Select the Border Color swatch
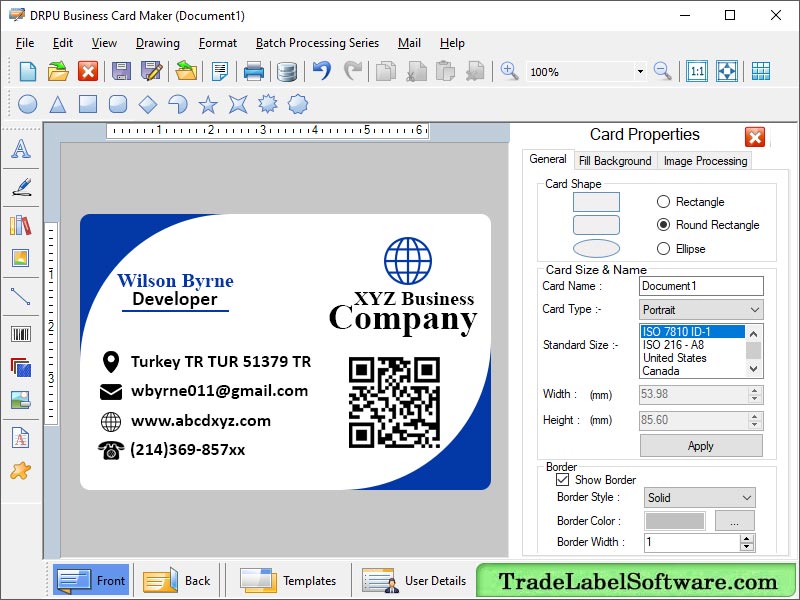Image resolution: width=800 pixels, height=600 pixels. [x=675, y=520]
